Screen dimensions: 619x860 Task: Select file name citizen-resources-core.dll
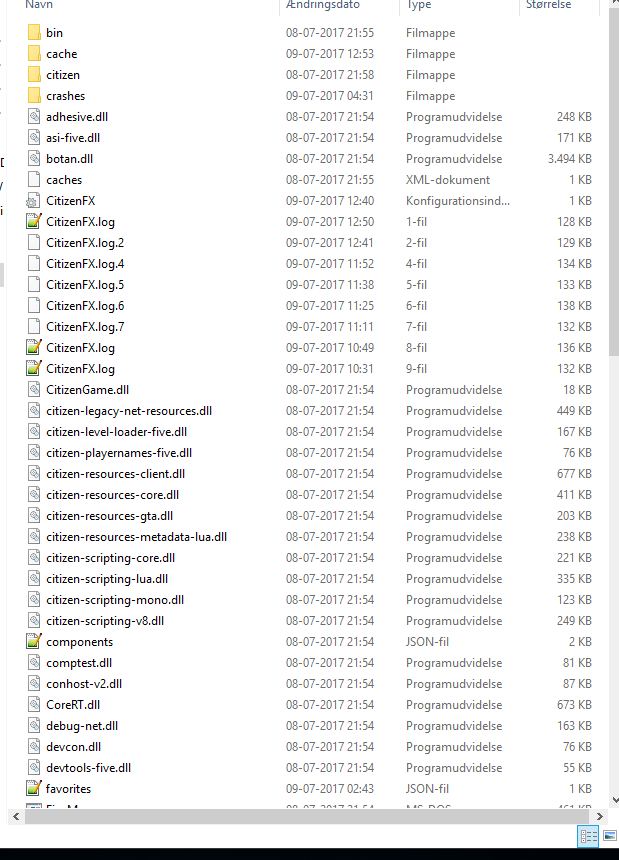coord(112,495)
